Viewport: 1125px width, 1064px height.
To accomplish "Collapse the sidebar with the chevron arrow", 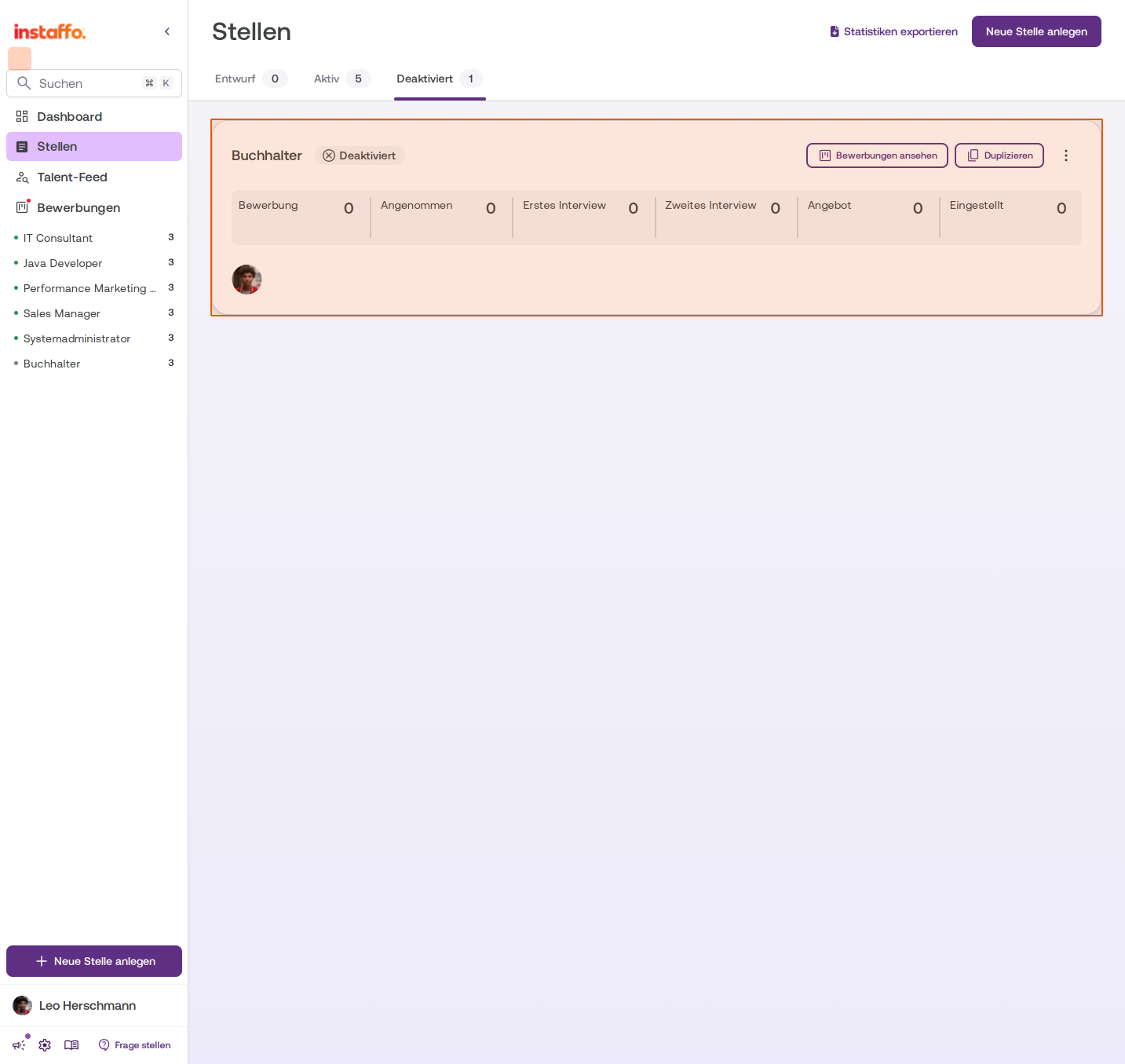I will [167, 31].
